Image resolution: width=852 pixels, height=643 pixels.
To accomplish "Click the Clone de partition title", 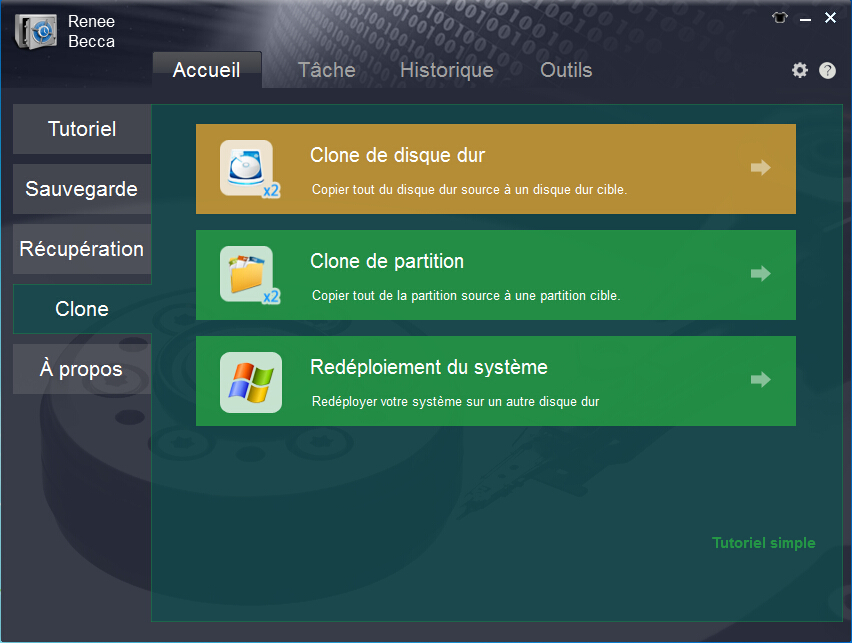I will point(387,261).
